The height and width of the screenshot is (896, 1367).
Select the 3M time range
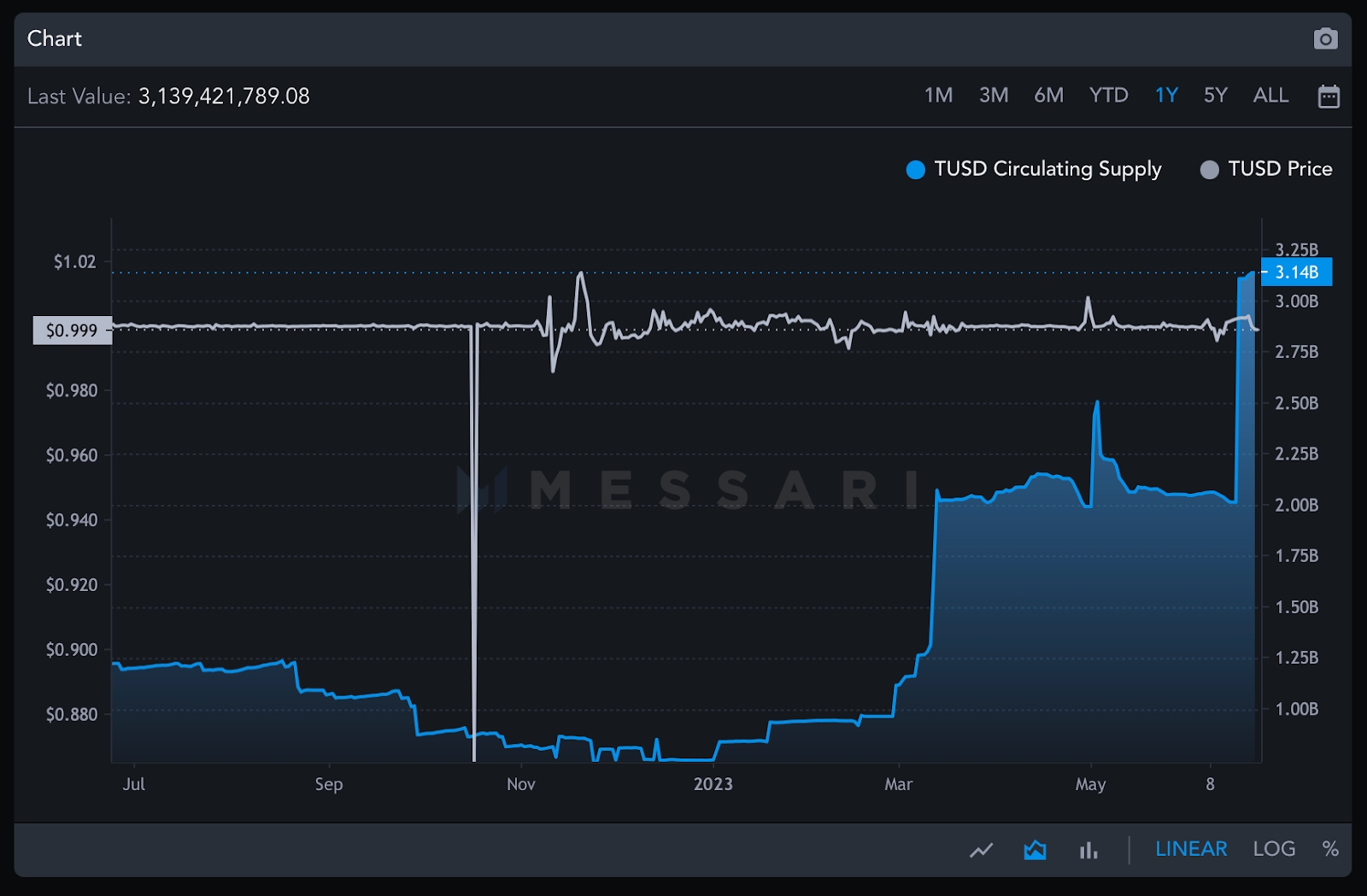click(x=994, y=95)
